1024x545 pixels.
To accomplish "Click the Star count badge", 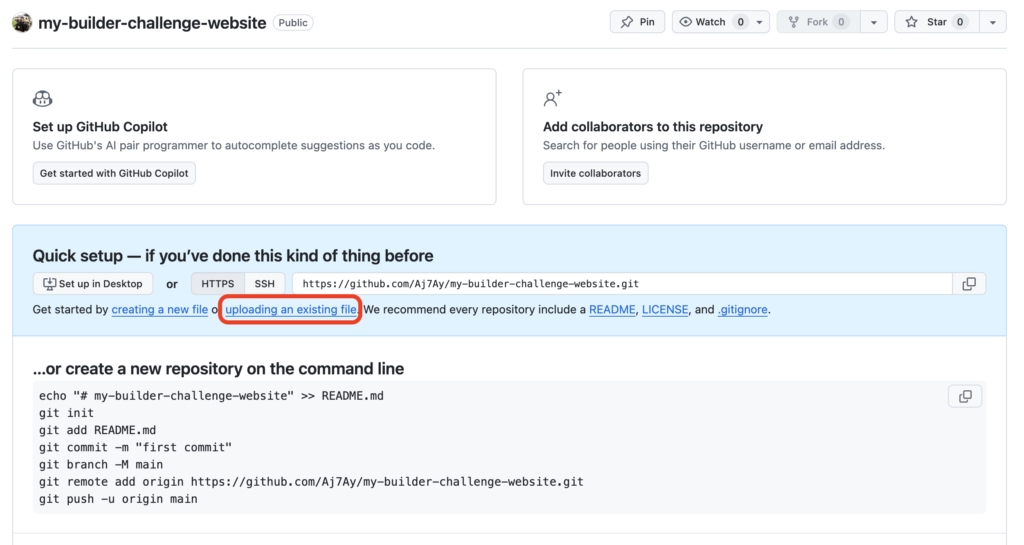I will pos(960,22).
